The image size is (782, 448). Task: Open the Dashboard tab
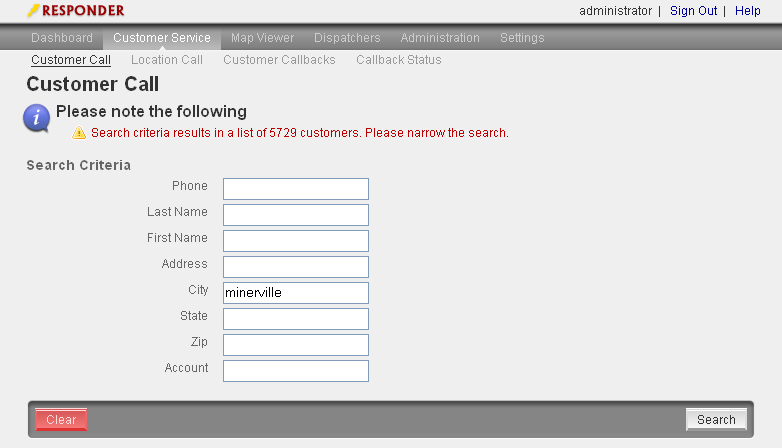(62, 38)
